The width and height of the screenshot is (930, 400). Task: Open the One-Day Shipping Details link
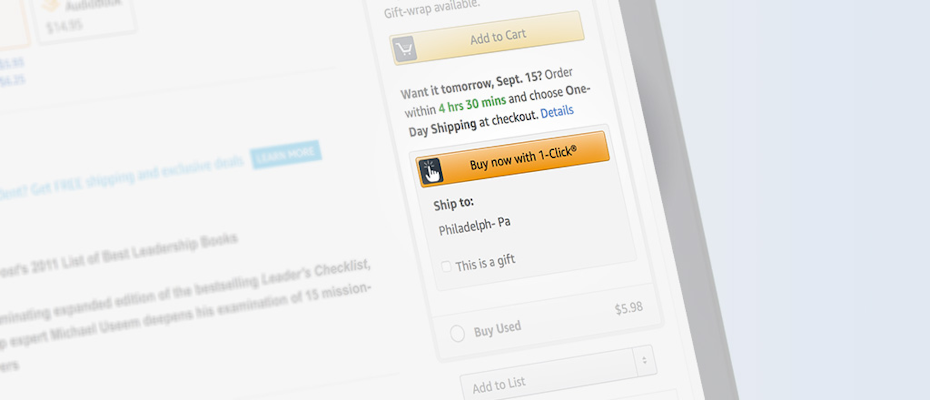[x=557, y=111]
